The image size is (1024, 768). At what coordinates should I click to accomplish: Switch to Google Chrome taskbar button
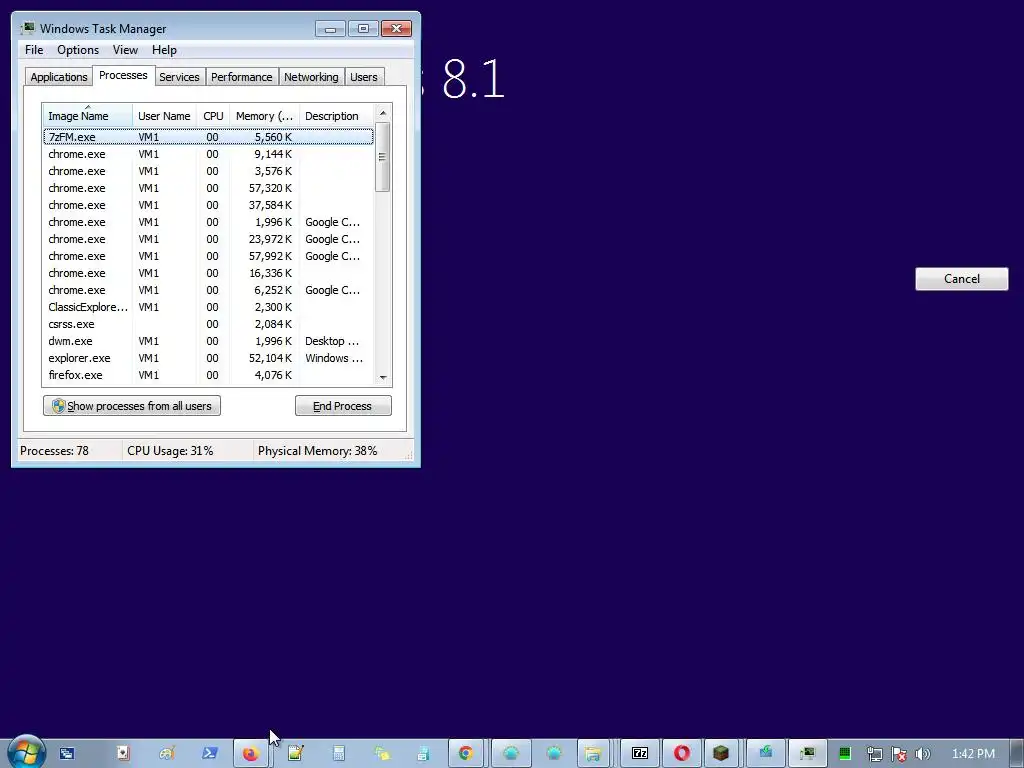(466, 754)
